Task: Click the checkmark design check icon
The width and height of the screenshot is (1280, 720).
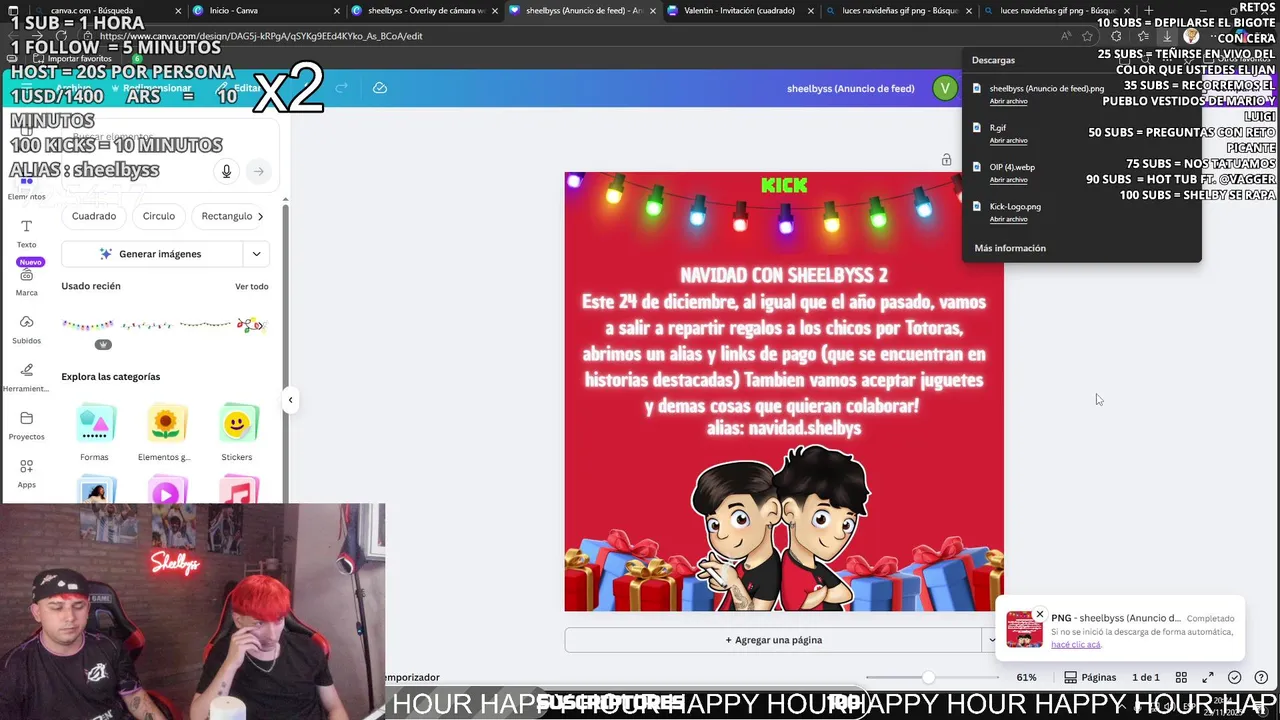Action: click(x=1234, y=677)
